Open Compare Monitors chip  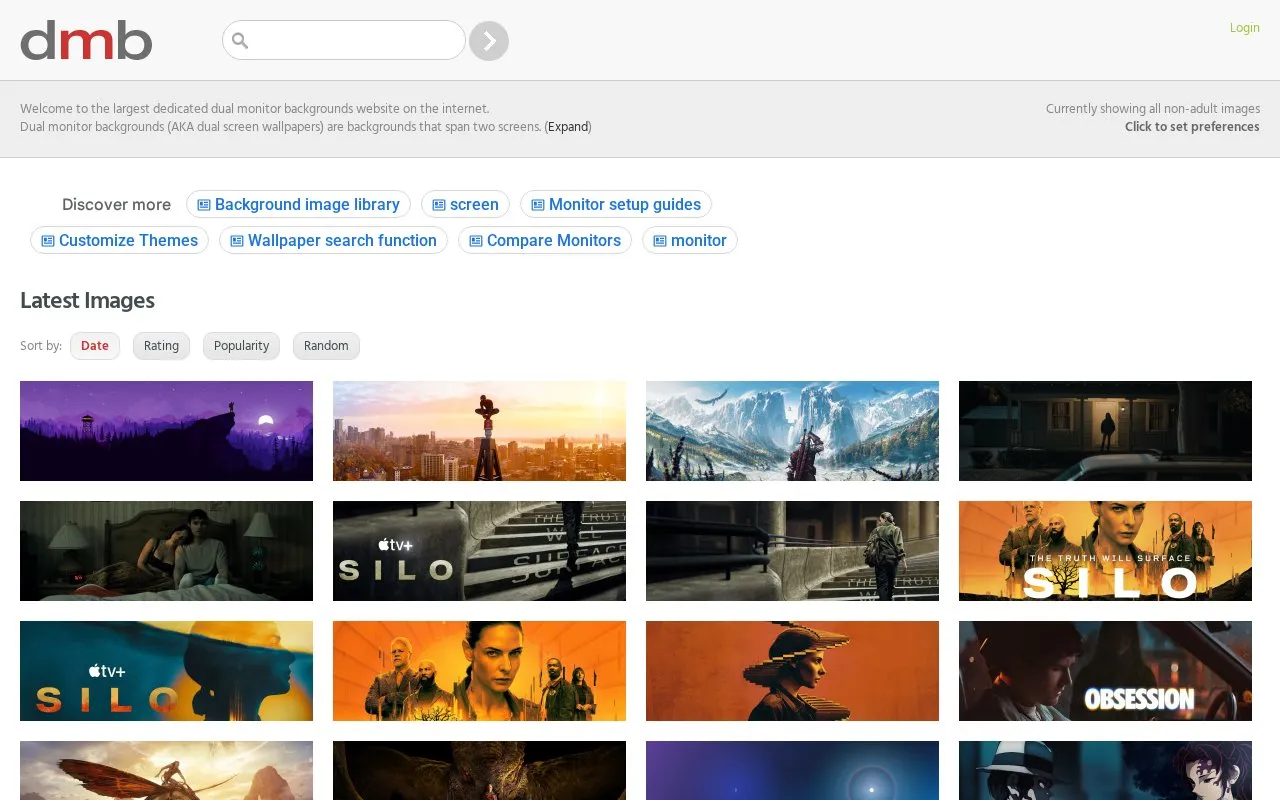coord(545,240)
